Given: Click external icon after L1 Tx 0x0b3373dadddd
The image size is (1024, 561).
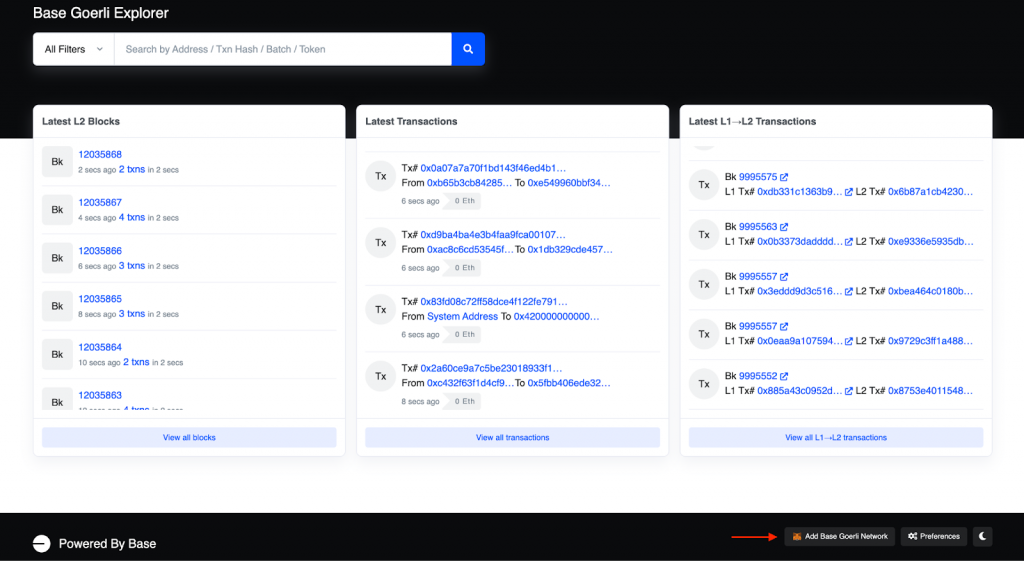Looking at the screenshot, I should point(848,242).
